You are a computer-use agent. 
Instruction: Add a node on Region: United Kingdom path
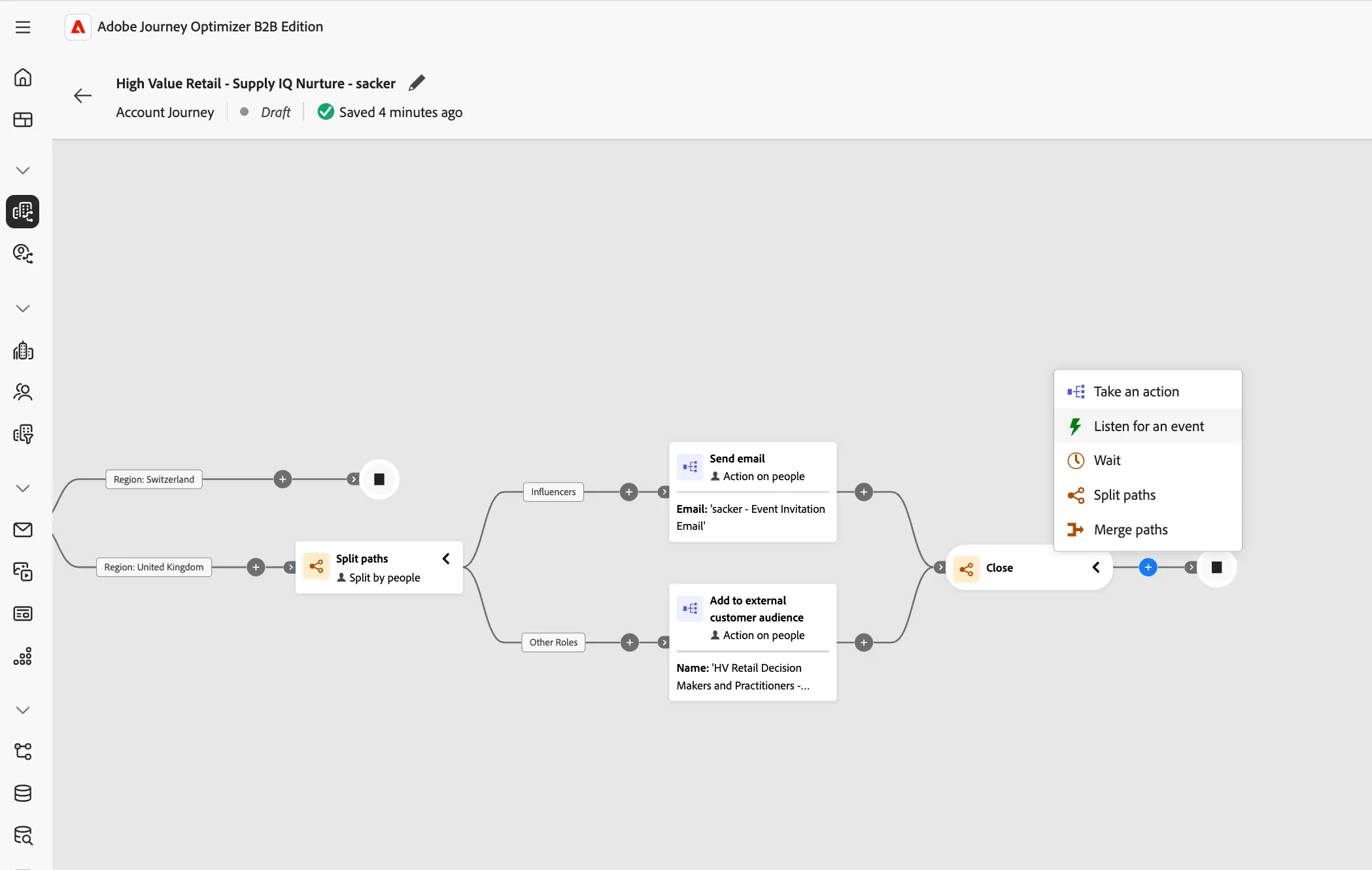(x=256, y=567)
